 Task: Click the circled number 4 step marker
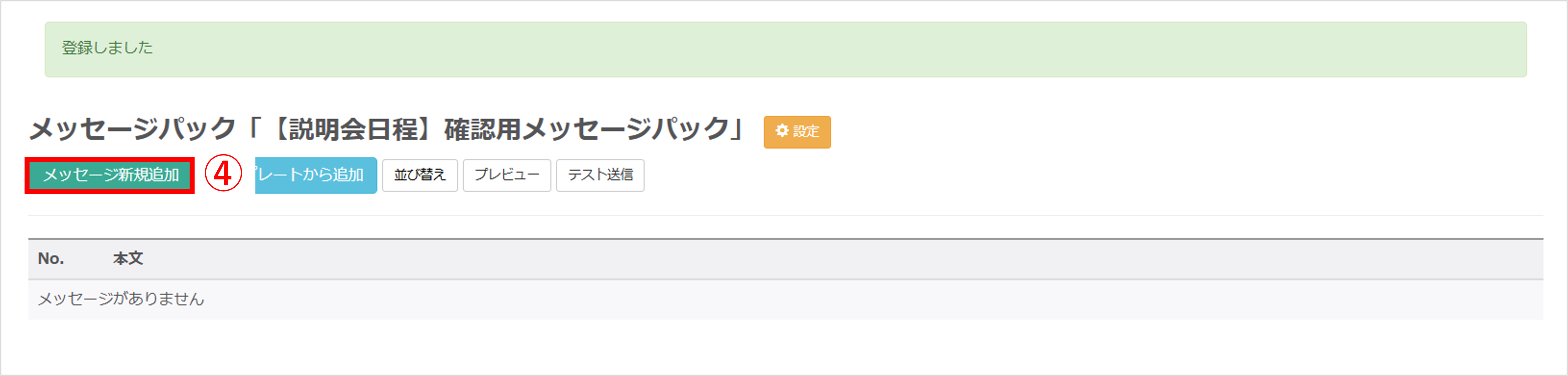pos(223,174)
